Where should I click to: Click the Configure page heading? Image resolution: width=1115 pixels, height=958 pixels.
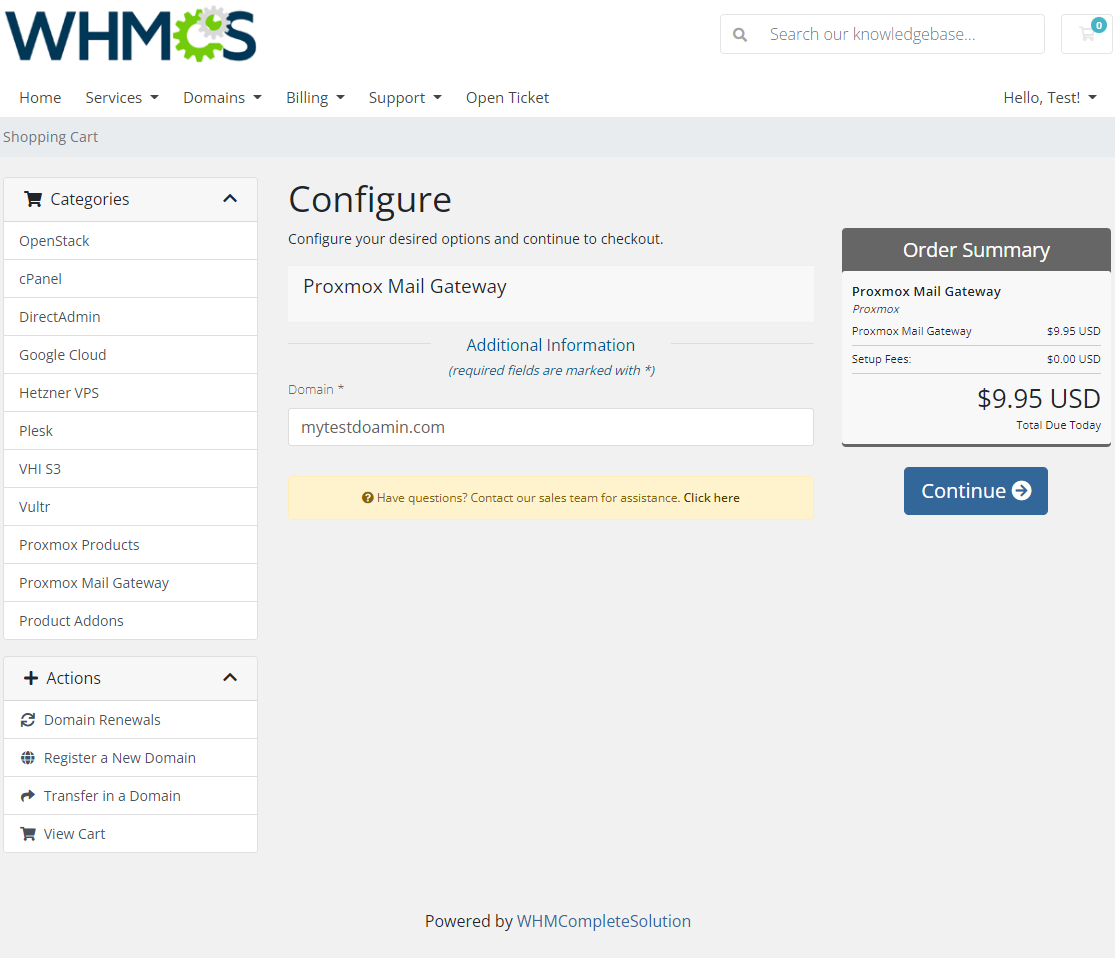tap(370, 200)
